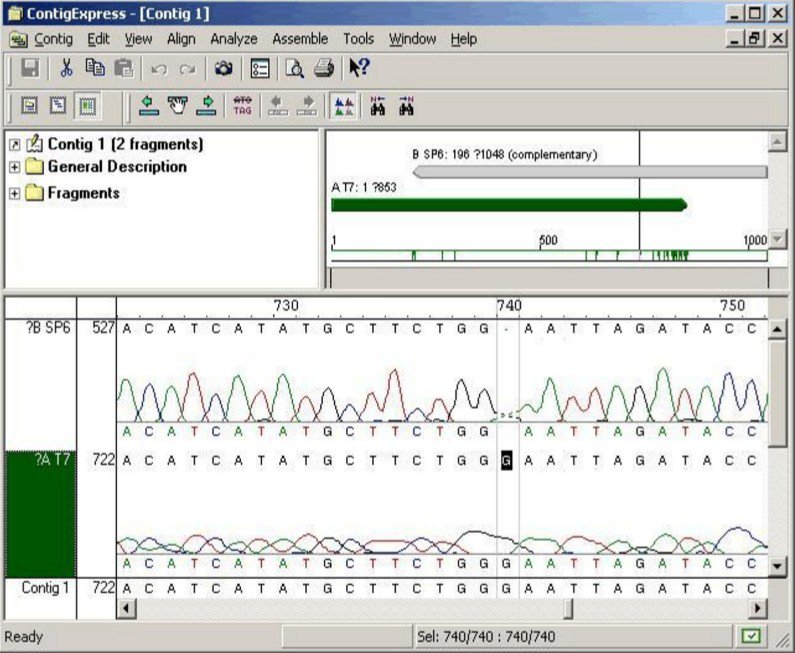Click the green checkmark status bar icon

[750, 636]
